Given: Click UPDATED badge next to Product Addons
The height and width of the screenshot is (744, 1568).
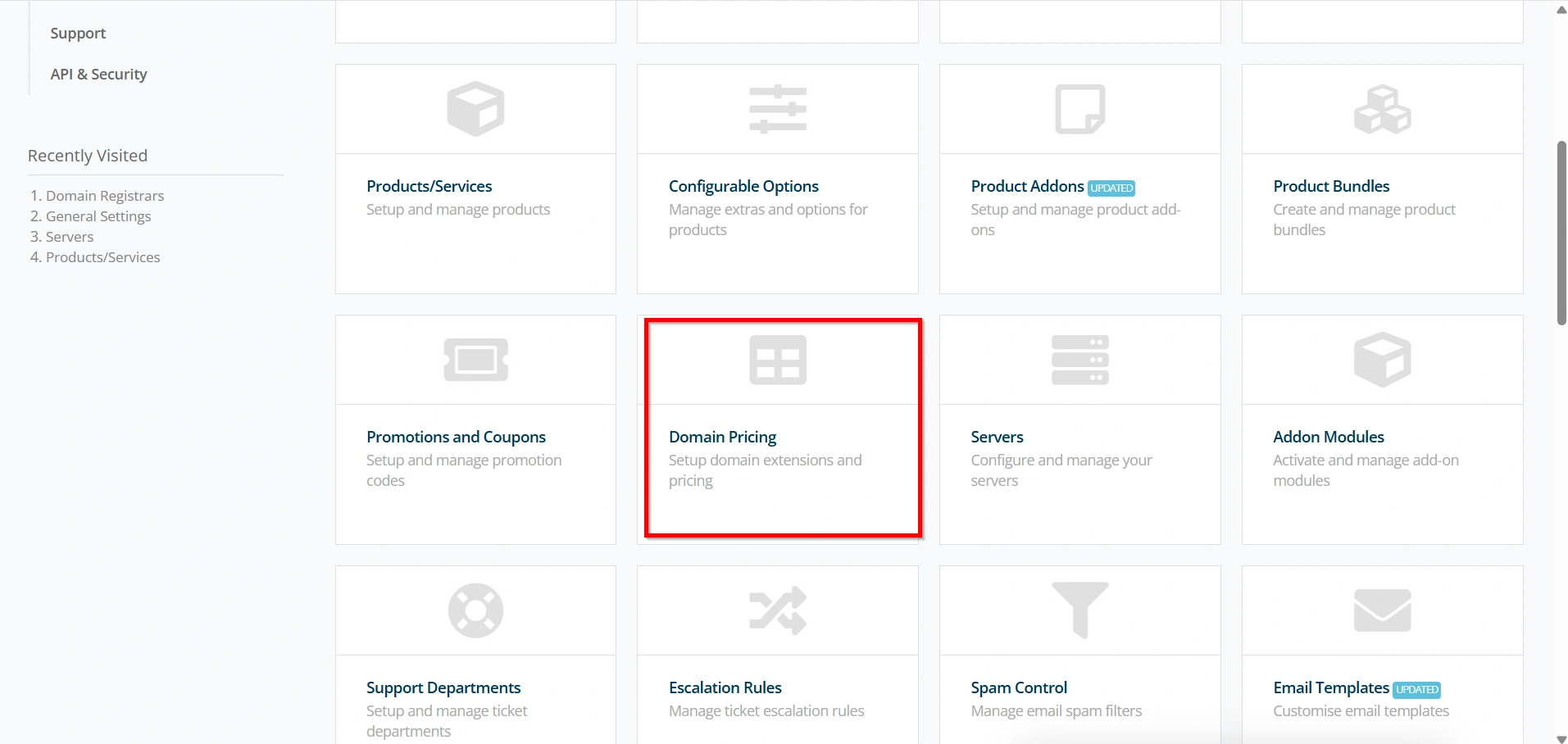Looking at the screenshot, I should 1111,188.
